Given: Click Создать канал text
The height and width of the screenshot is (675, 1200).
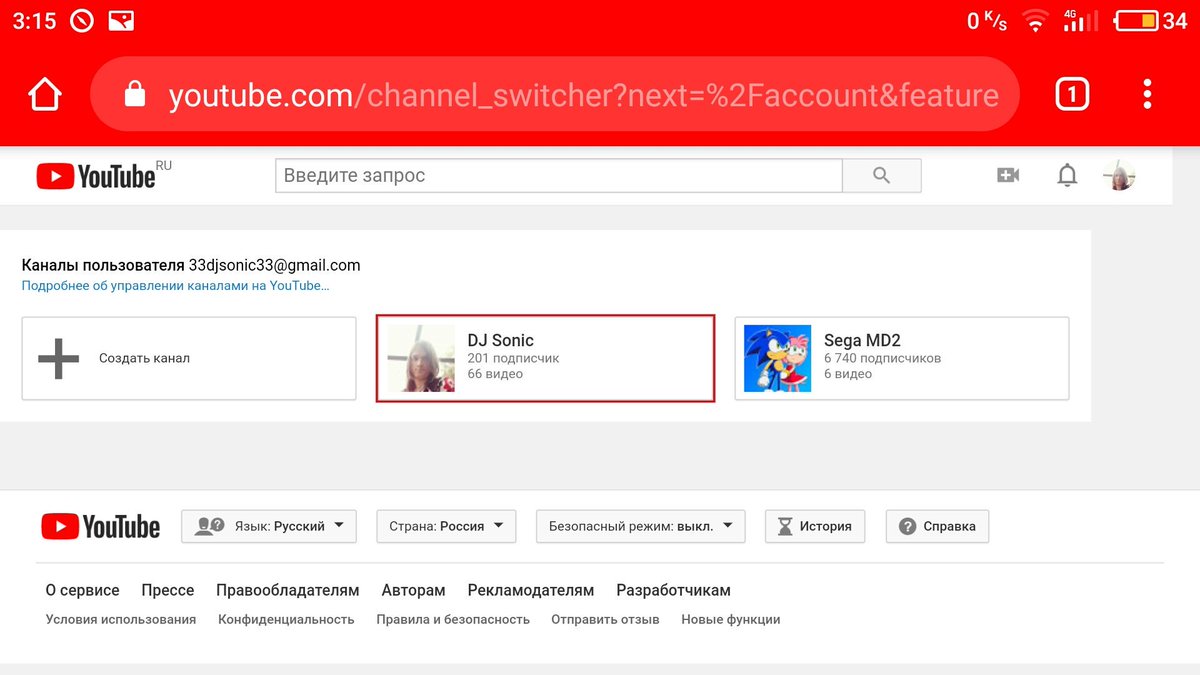Looking at the screenshot, I should coord(144,358).
